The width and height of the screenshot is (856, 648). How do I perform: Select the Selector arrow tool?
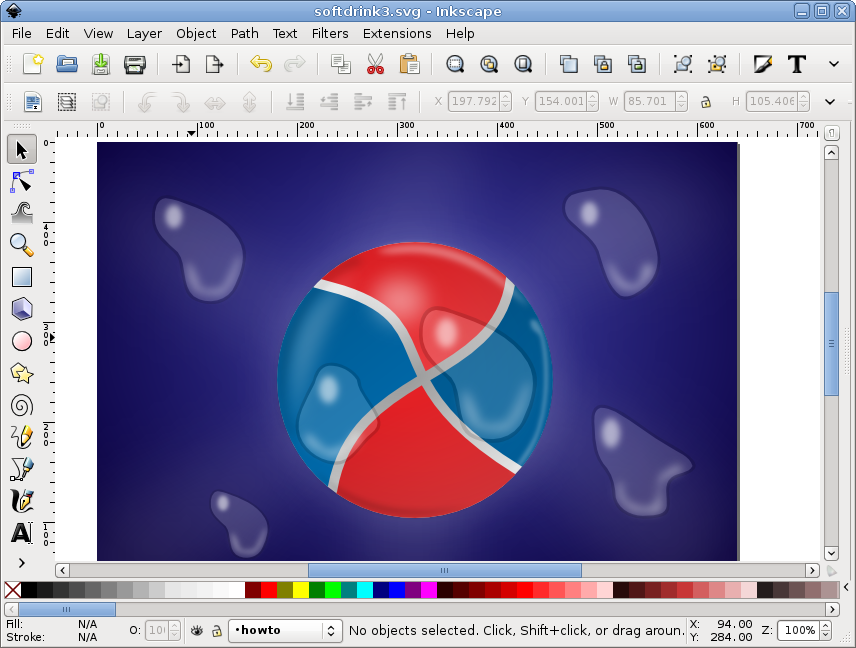click(22, 149)
